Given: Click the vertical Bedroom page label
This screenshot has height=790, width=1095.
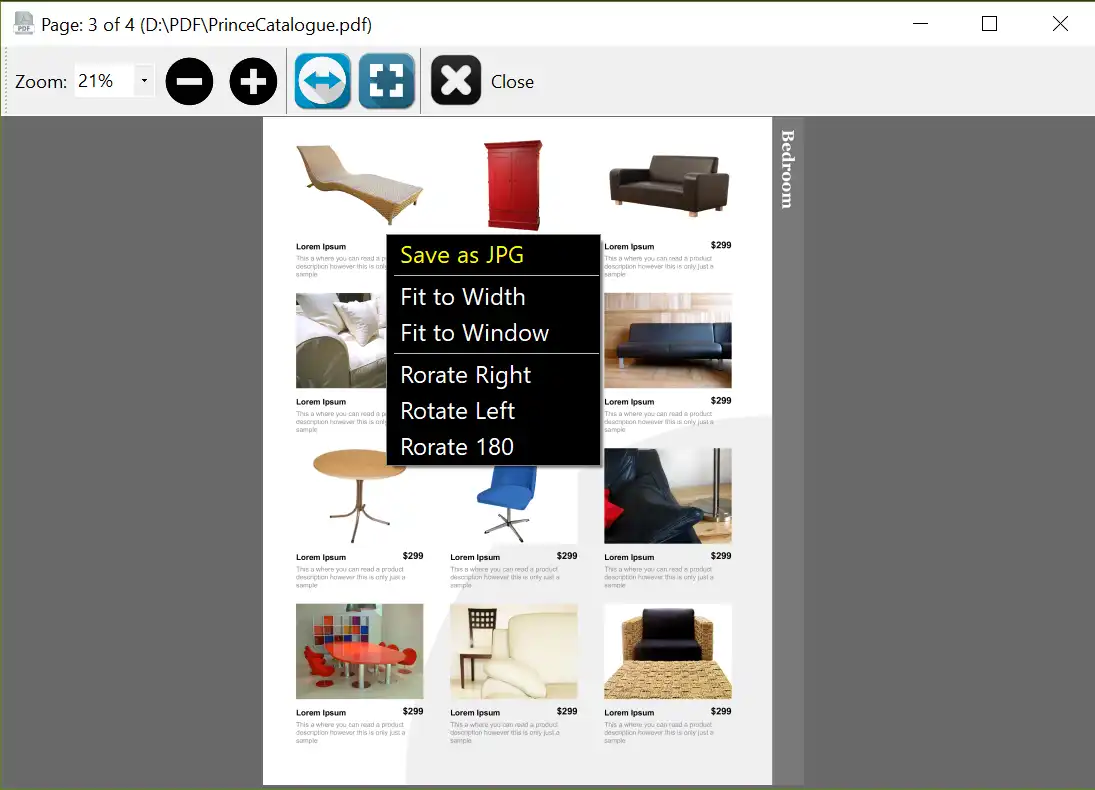Looking at the screenshot, I should pyautogui.click(x=788, y=169).
